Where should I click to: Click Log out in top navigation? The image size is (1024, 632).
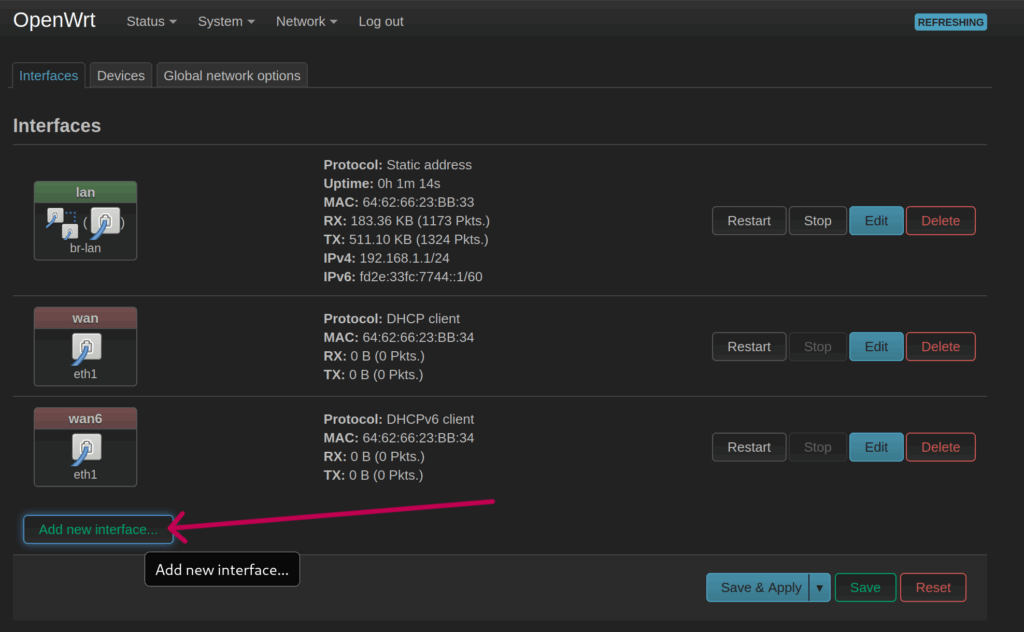coord(381,21)
